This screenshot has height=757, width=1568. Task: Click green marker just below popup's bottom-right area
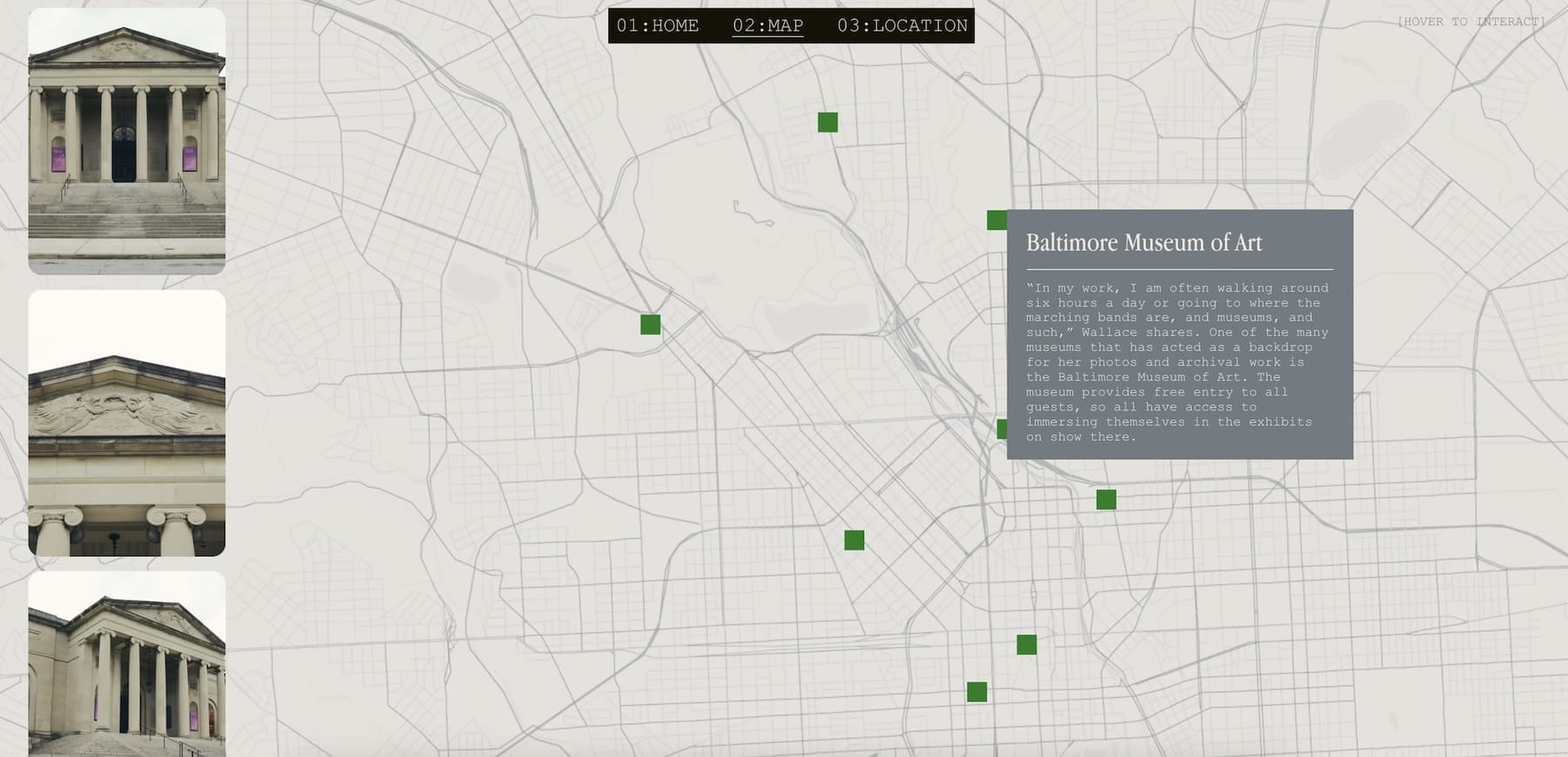click(x=1106, y=500)
